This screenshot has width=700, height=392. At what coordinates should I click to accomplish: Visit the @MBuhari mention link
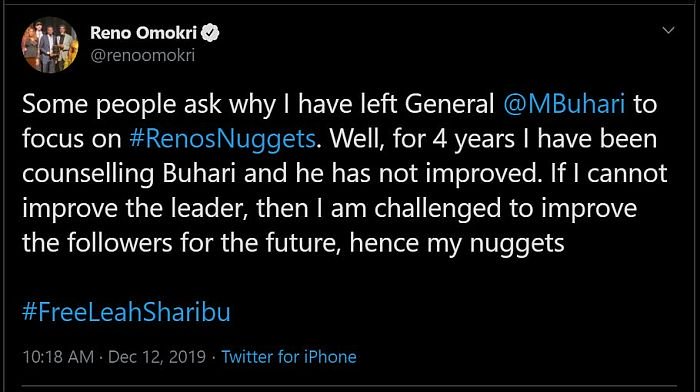point(564,104)
